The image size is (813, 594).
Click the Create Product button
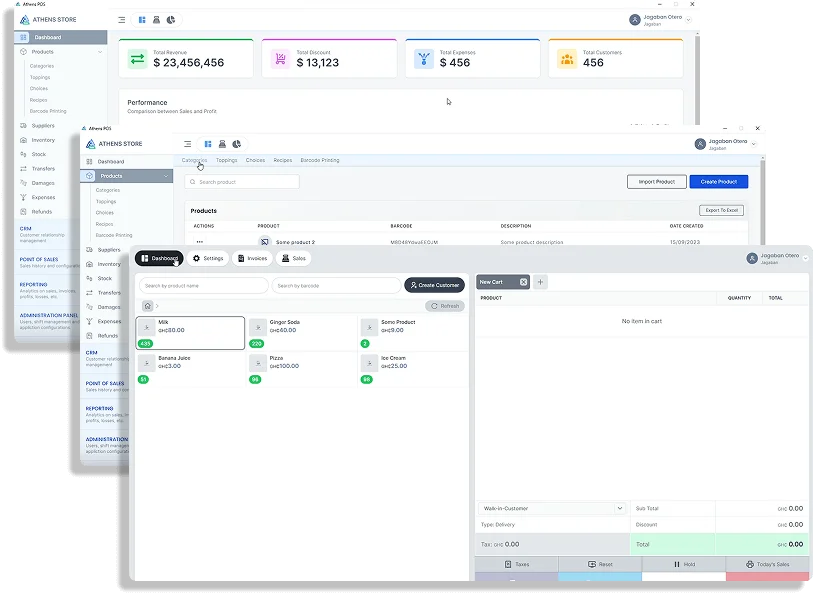718,182
